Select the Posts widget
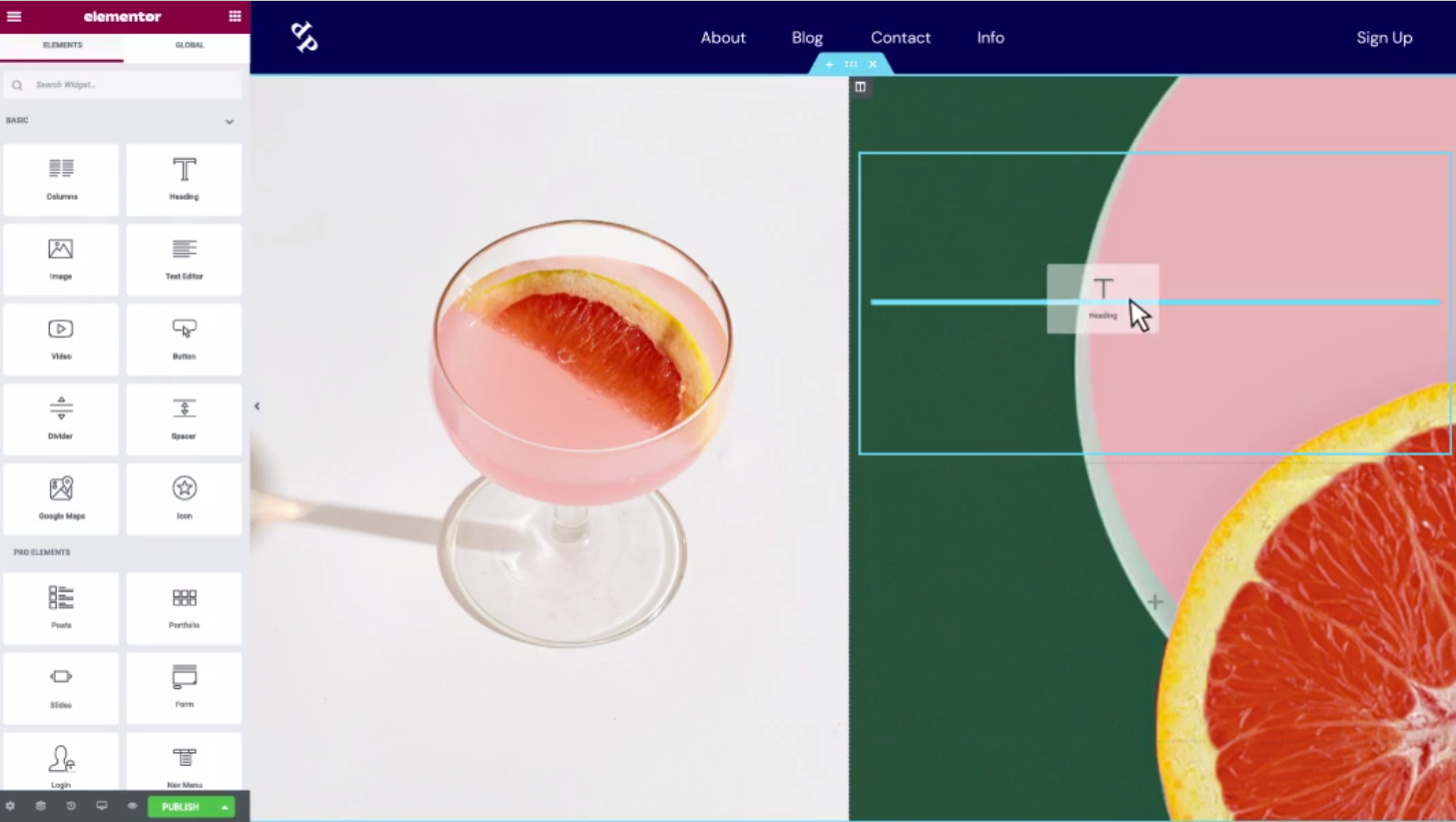This screenshot has width=1456, height=822. [61, 608]
